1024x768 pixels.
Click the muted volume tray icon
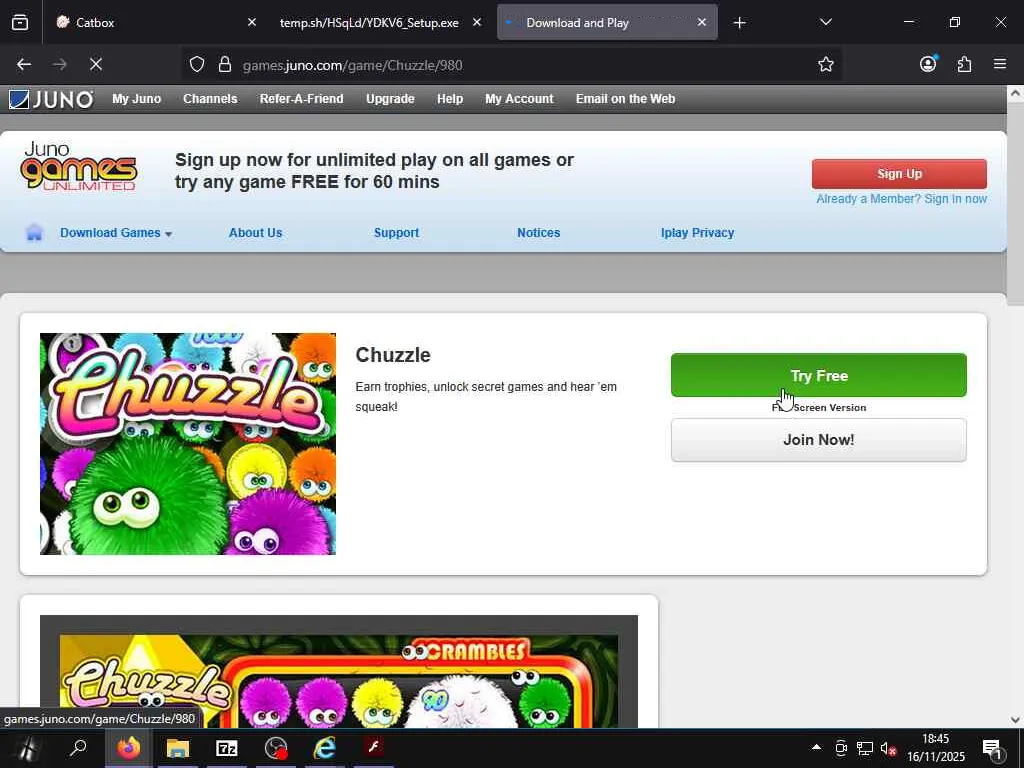pyautogui.click(x=888, y=748)
